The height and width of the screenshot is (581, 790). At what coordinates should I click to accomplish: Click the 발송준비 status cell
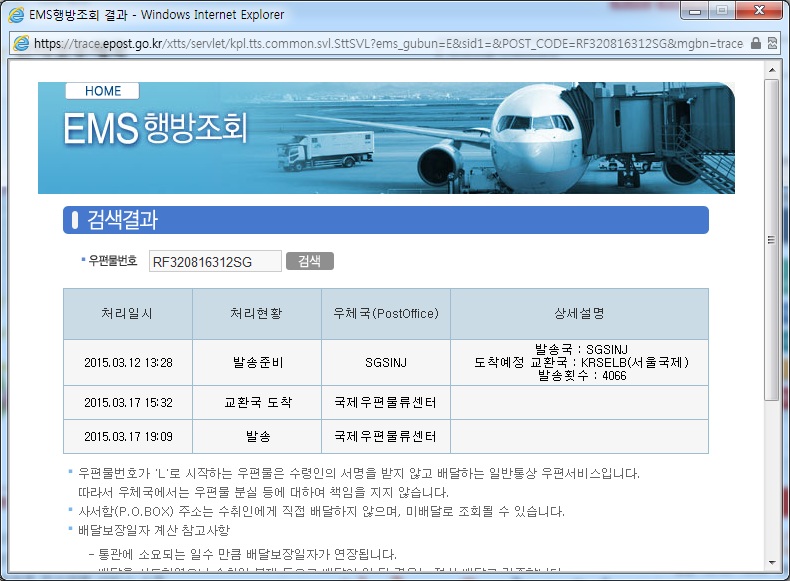[258, 362]
